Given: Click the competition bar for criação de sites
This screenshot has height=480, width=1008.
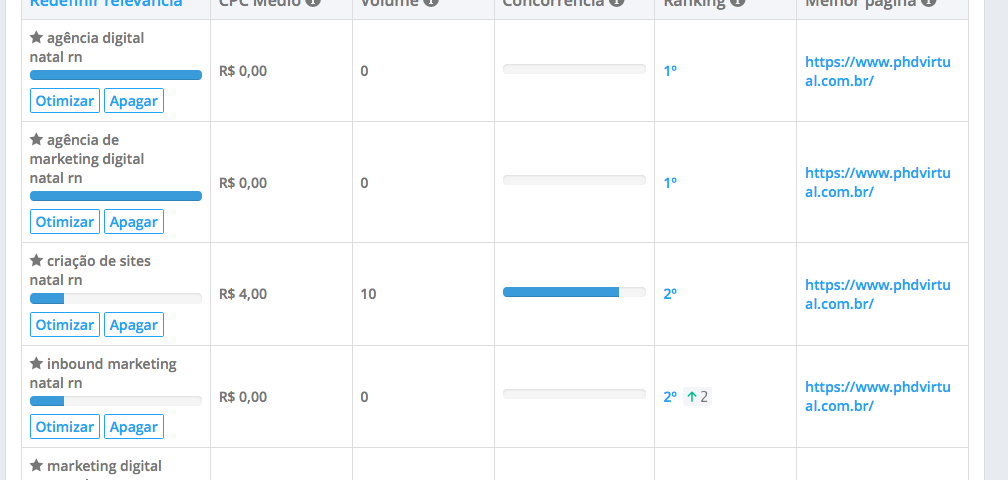Looking at the screenshot, I should (574, 292).
